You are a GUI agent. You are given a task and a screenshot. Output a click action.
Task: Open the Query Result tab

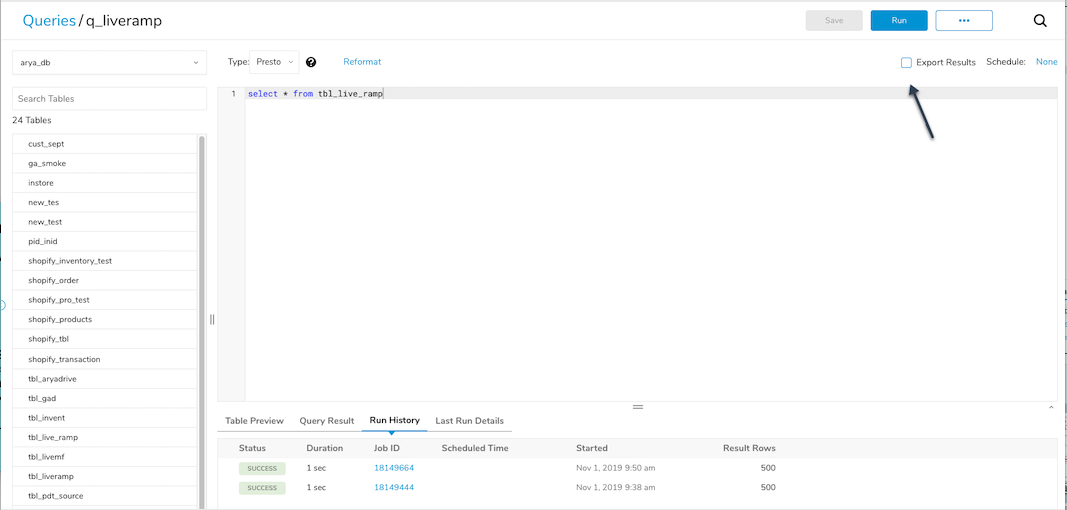(x=327, y=421)
